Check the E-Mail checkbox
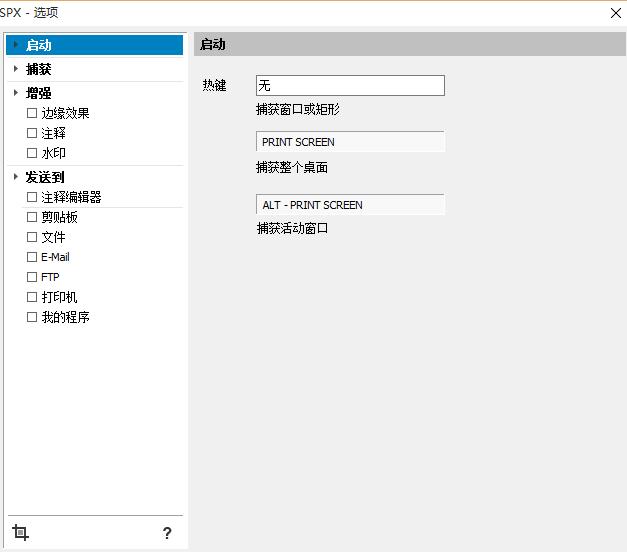Image resolution: width=627 pixels, height=552 pixels. (32, 257)
